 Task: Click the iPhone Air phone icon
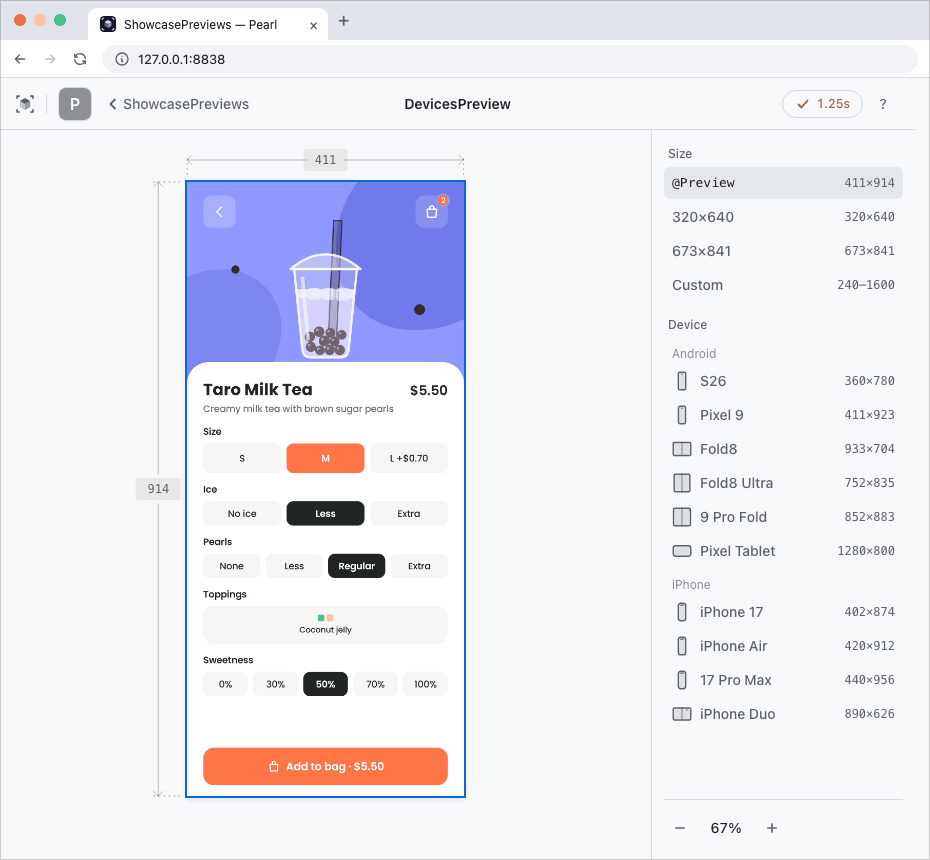point(682,646)
